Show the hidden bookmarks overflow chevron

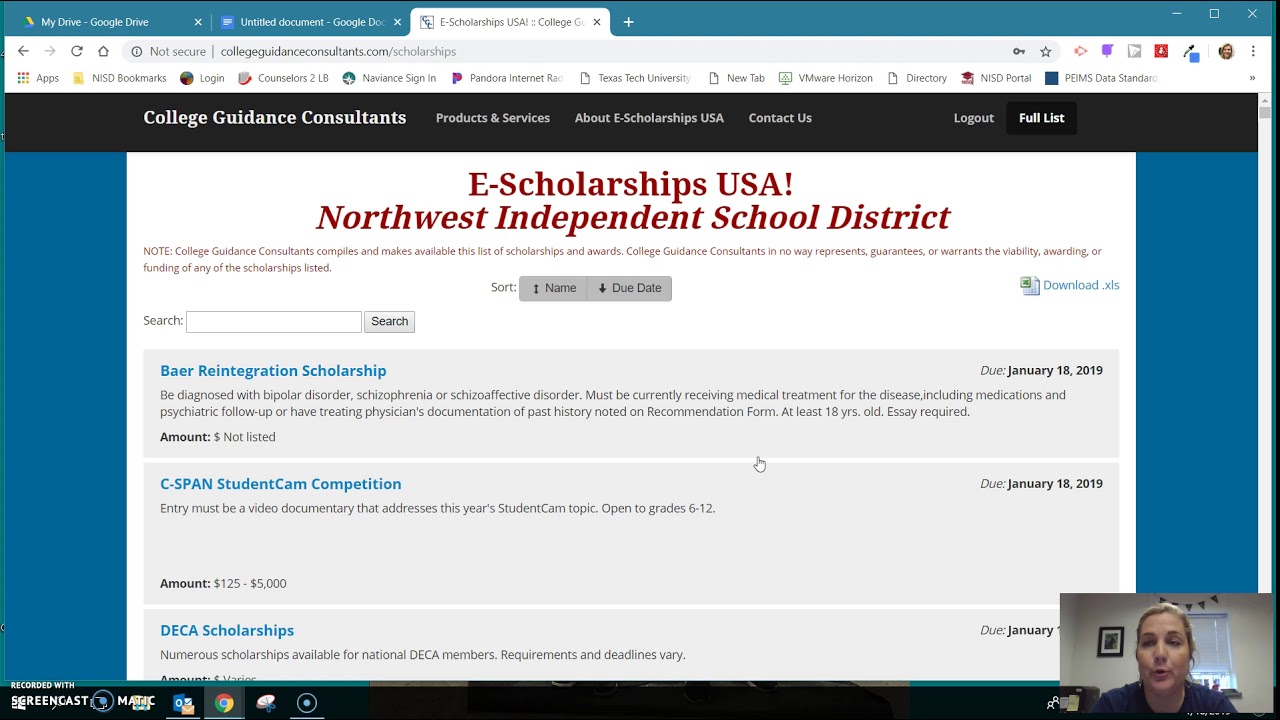pyautogui.click(x=1252, y=78)
